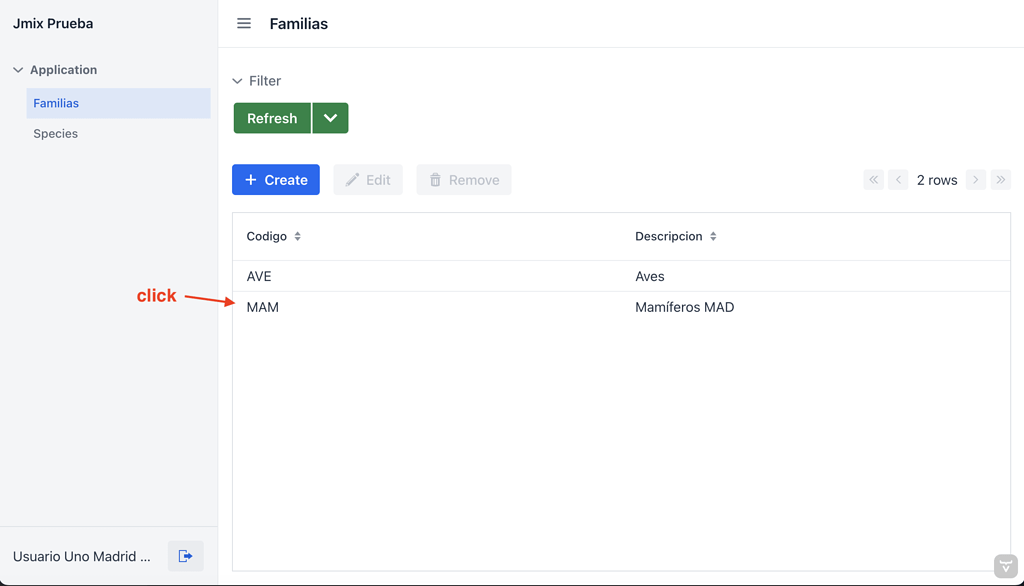Open the floating filter funnel icon

(1005, 566)
